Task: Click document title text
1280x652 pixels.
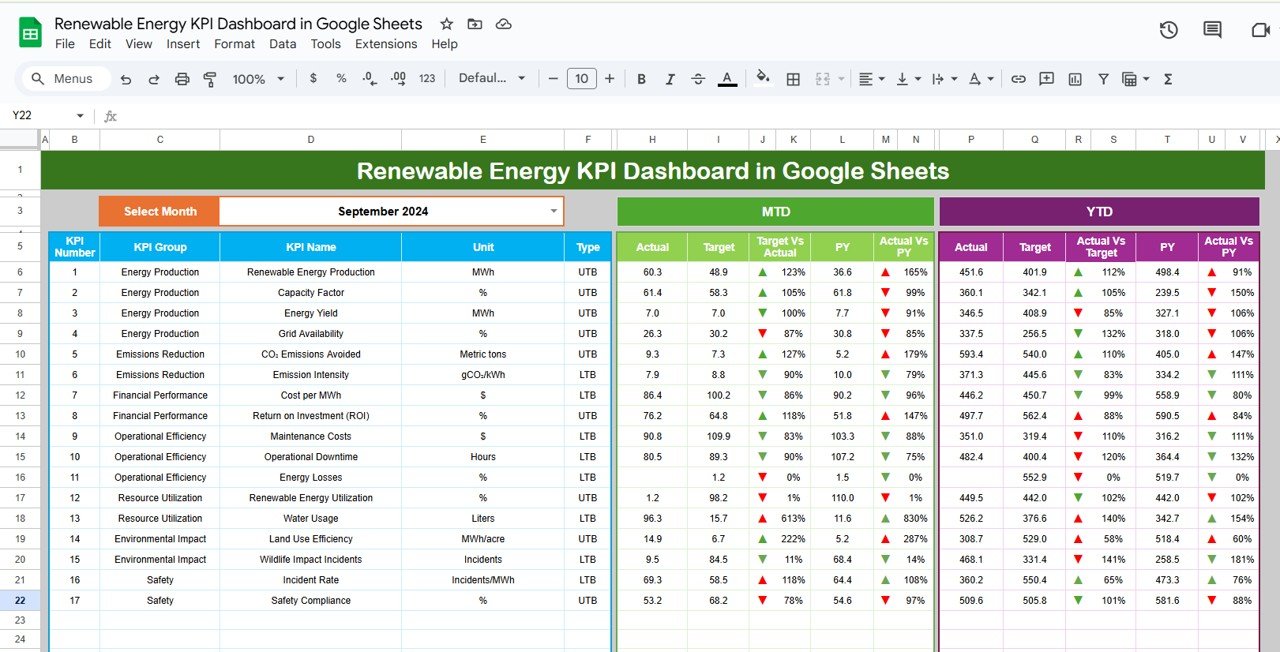Action: (238, 23)
